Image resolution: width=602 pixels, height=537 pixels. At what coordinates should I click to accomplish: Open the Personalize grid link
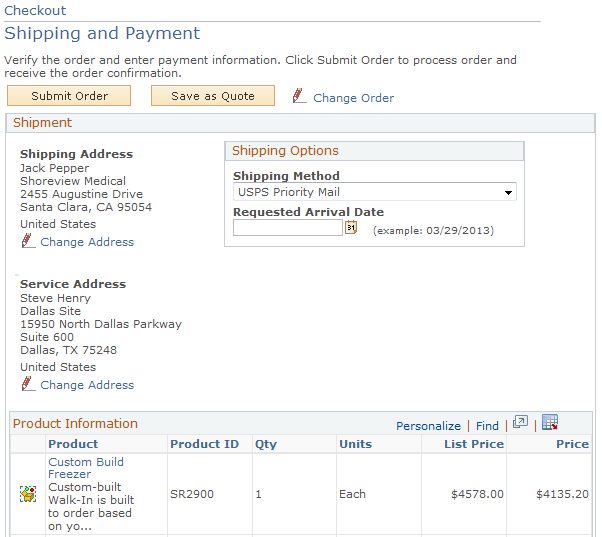coord(428,426)
